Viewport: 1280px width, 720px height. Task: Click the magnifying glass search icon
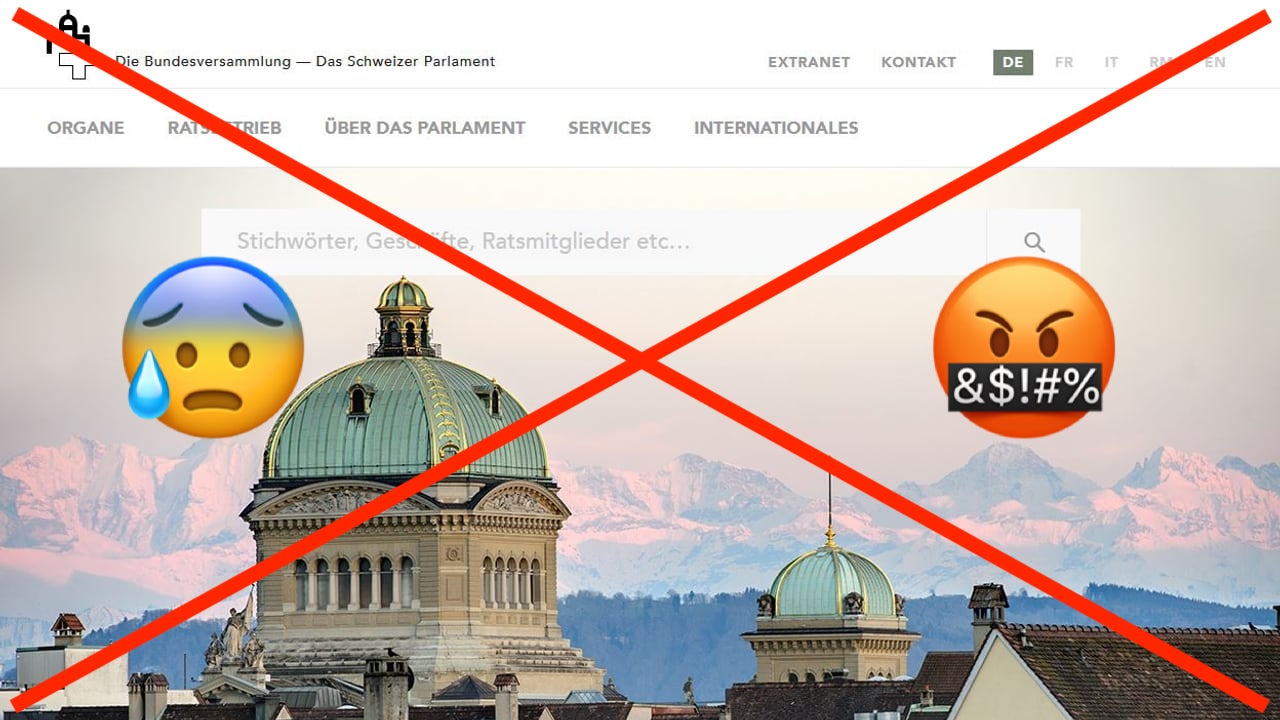point(1034,242)
